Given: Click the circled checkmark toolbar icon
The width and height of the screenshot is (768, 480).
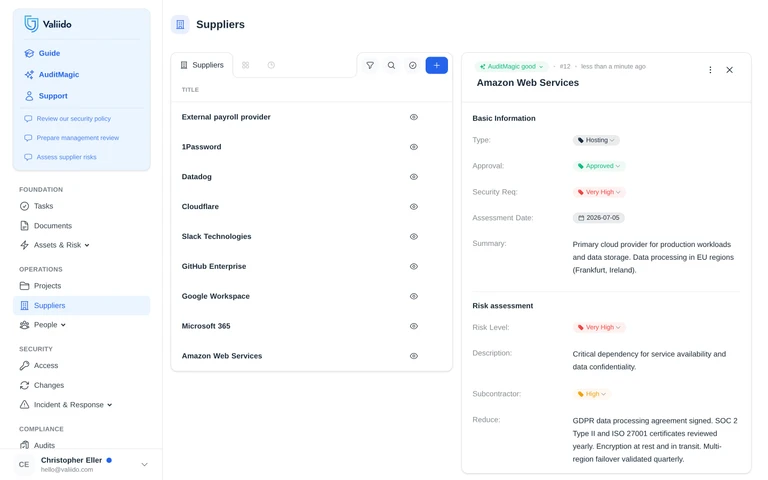Looking at the screenshot, I should coord(413,65).
